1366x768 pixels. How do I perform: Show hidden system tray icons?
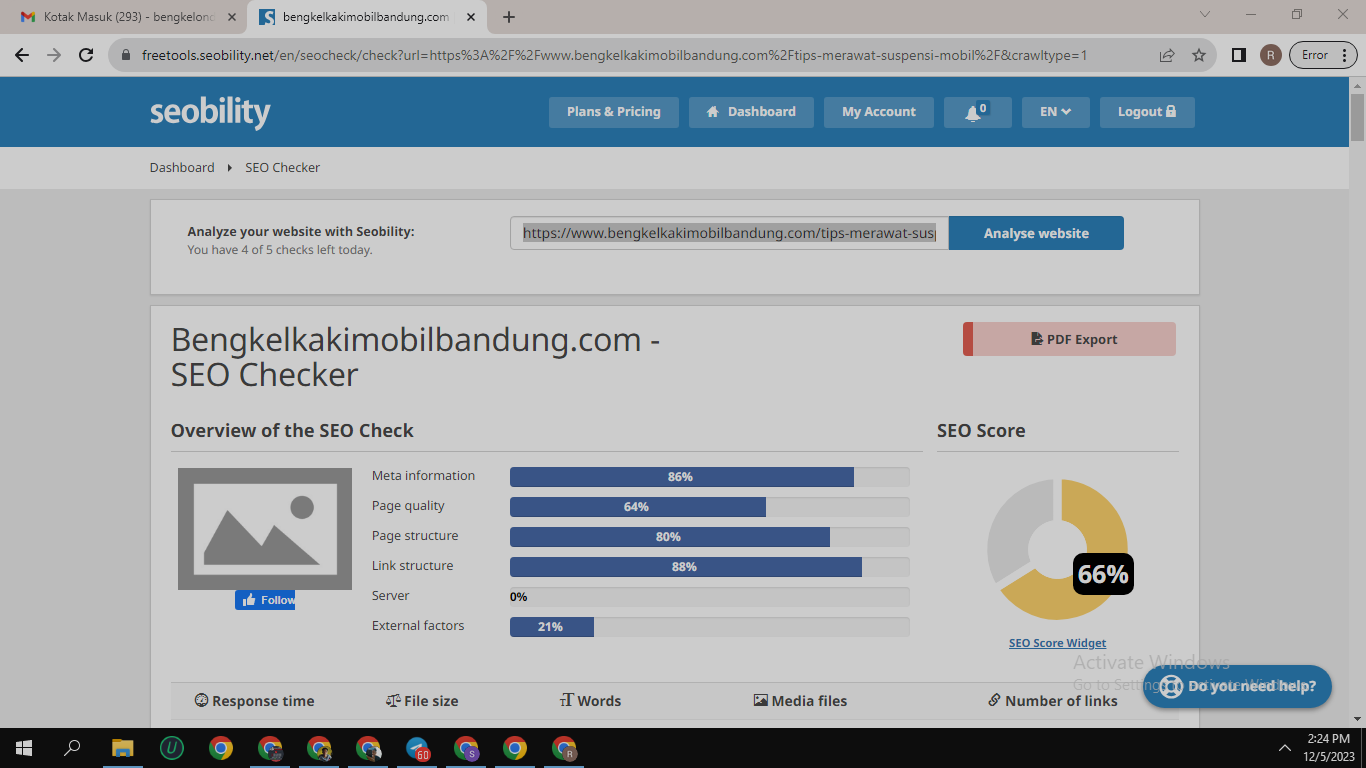[1285, 748]
